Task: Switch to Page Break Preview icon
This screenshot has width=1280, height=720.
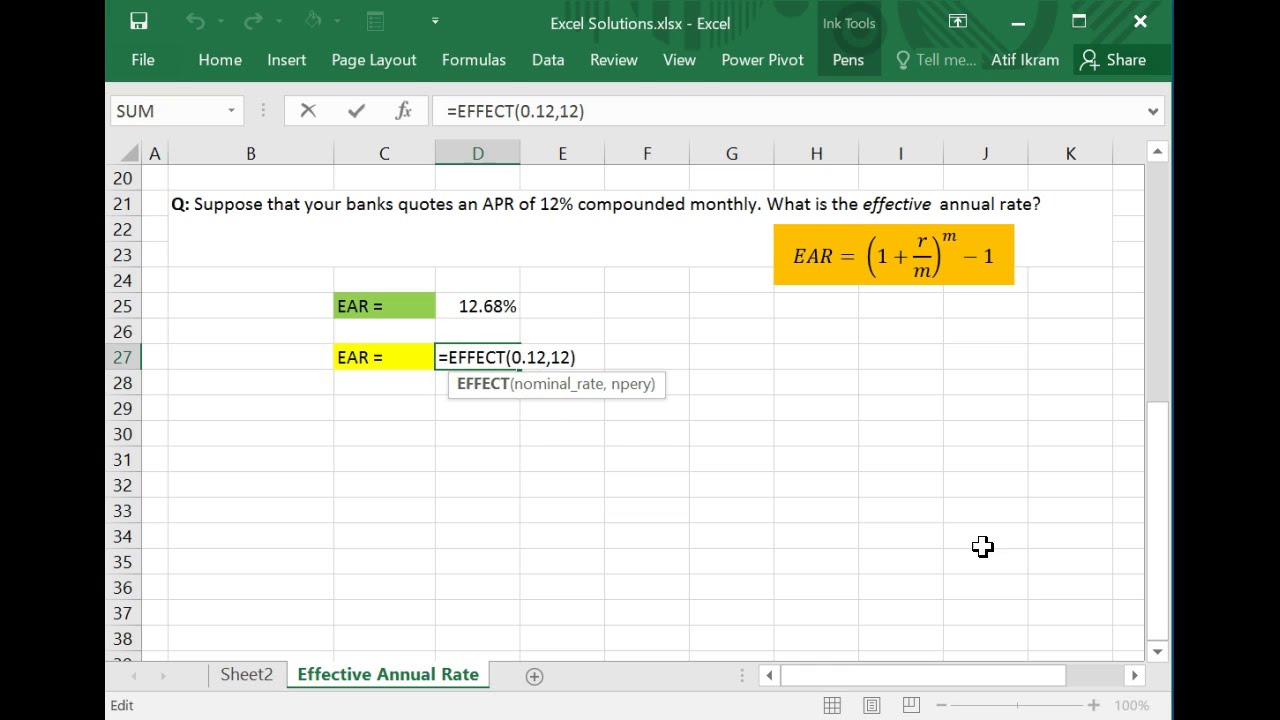Action: coord(911,705)
